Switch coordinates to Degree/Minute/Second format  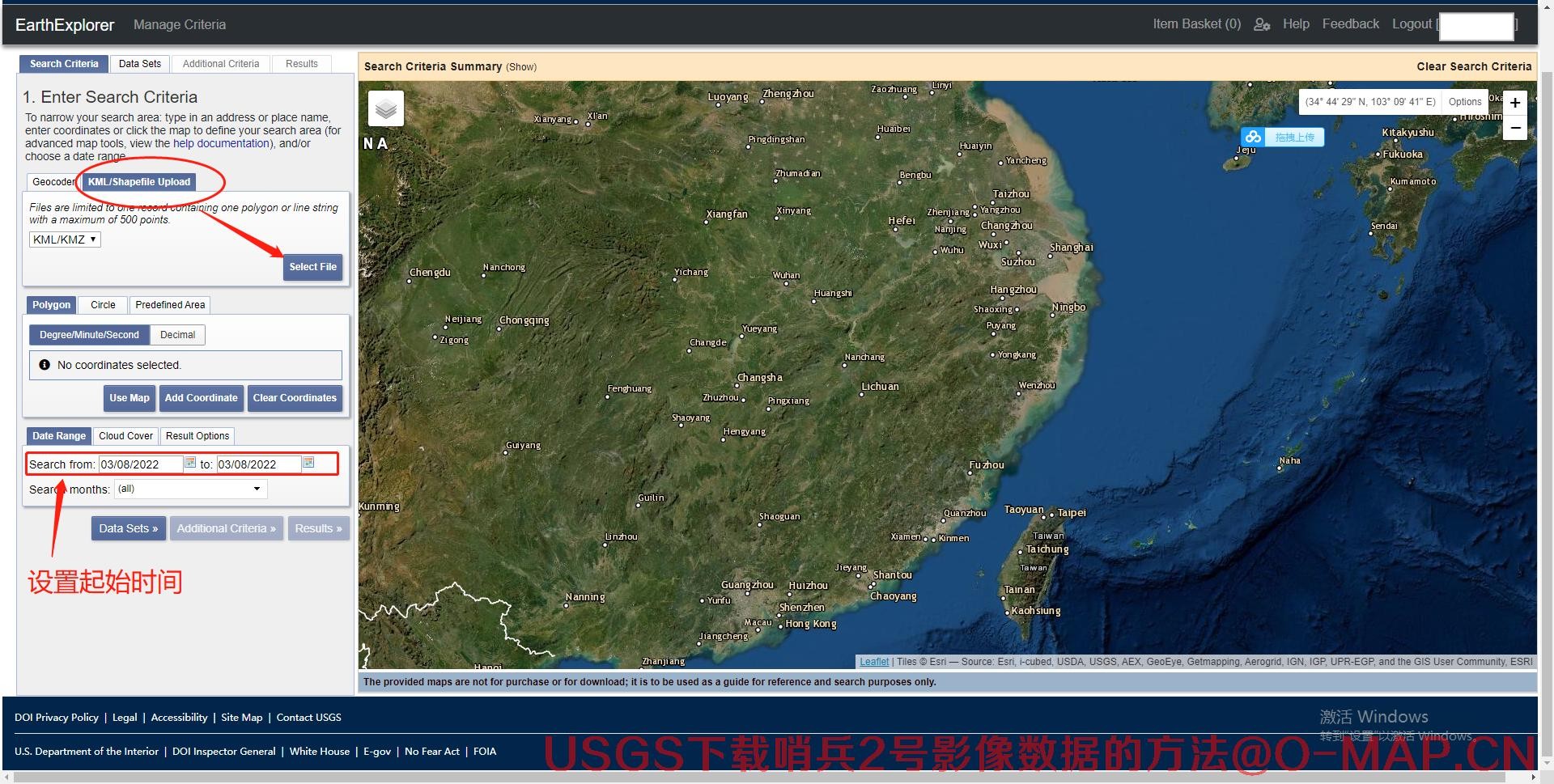pos(89,335)
